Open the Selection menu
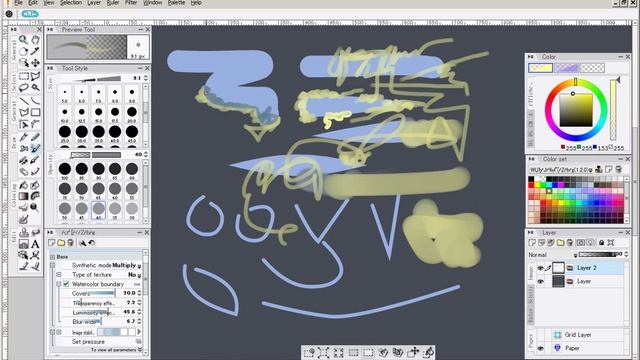This screenshot has width=640, height=360. tap(71, 3)
